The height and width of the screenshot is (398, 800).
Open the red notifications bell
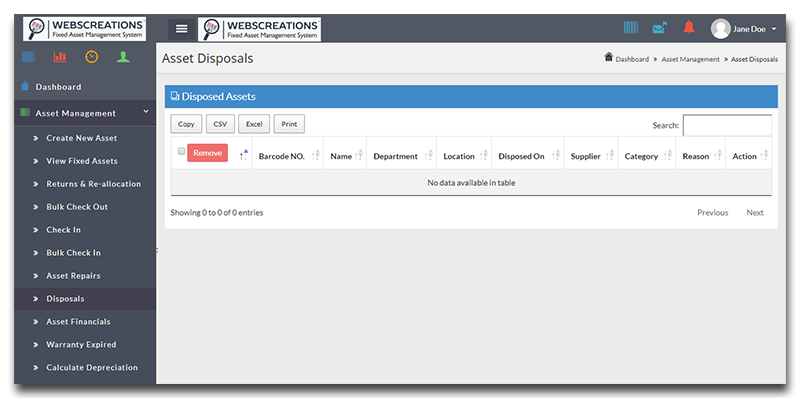[x=689, y=28]
